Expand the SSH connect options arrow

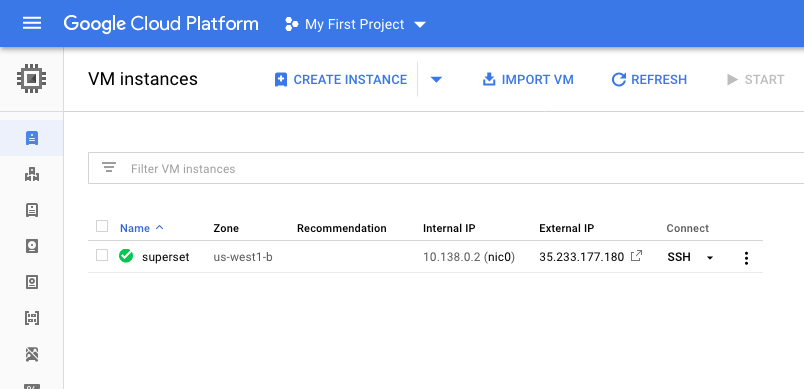tap(710, 258)
